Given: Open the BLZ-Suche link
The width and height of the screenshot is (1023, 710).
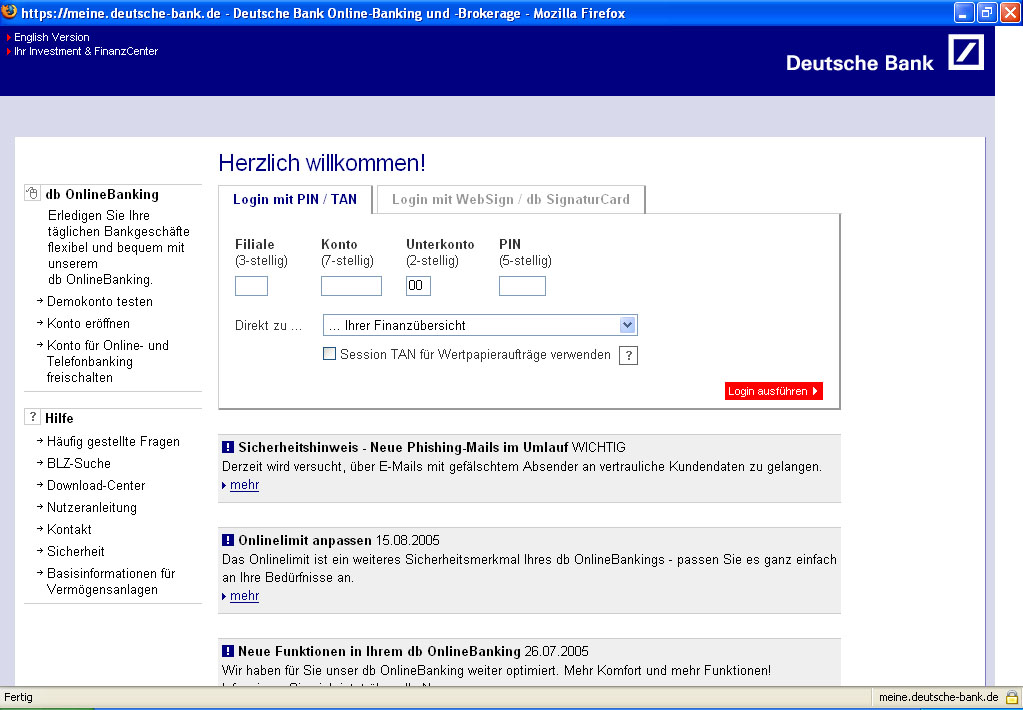Looking at the screenshot, I should [78, 463].
